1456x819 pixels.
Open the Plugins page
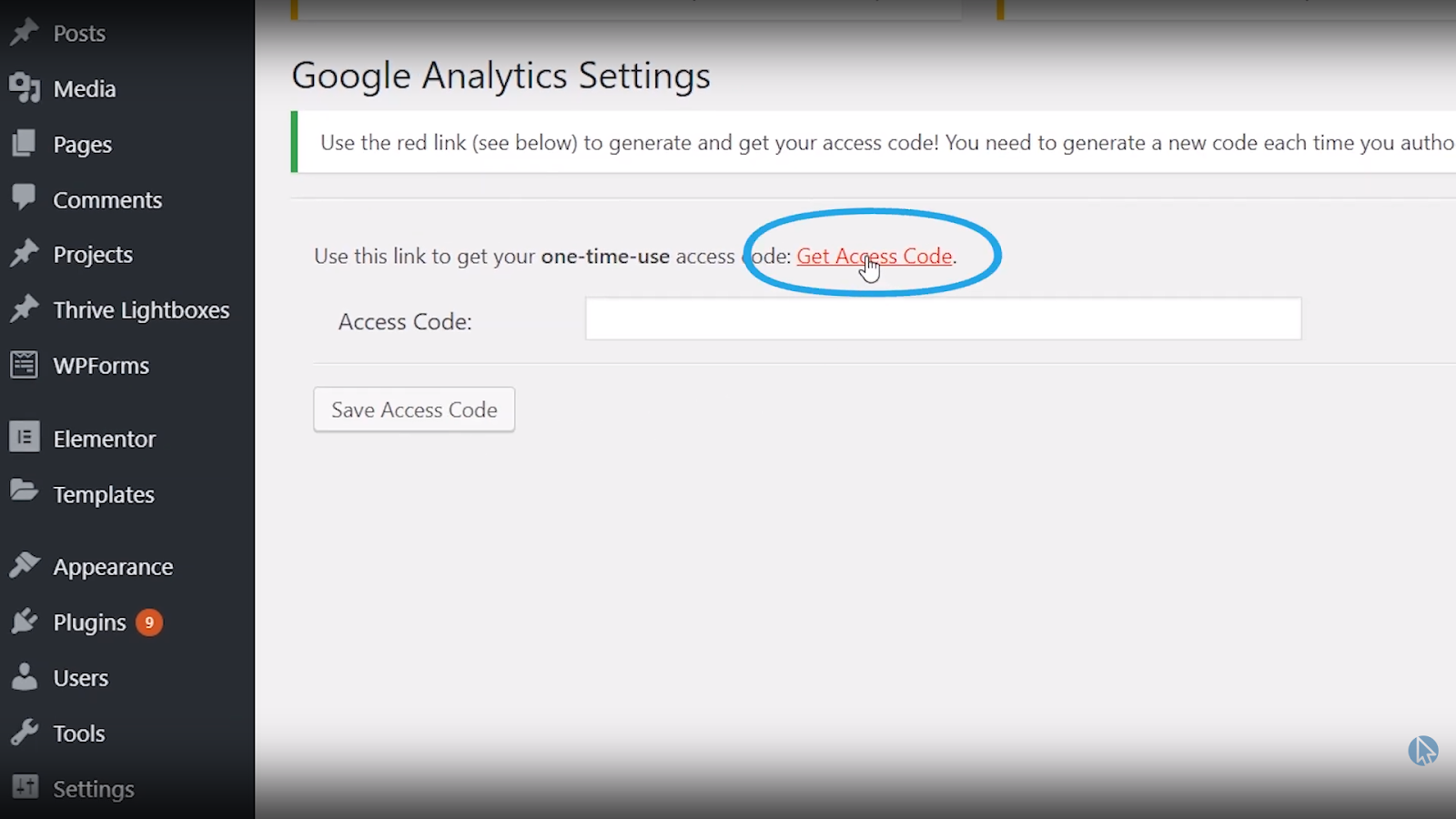(x=89, y=622)
